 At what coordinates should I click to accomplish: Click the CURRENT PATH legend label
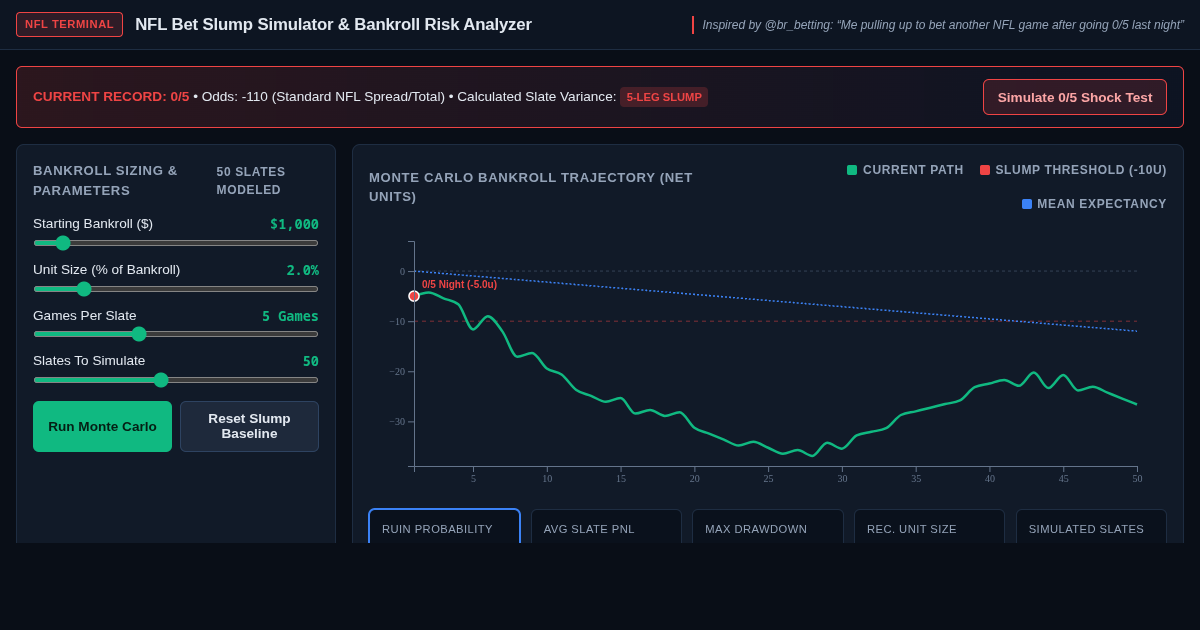(x=913, y=170)
